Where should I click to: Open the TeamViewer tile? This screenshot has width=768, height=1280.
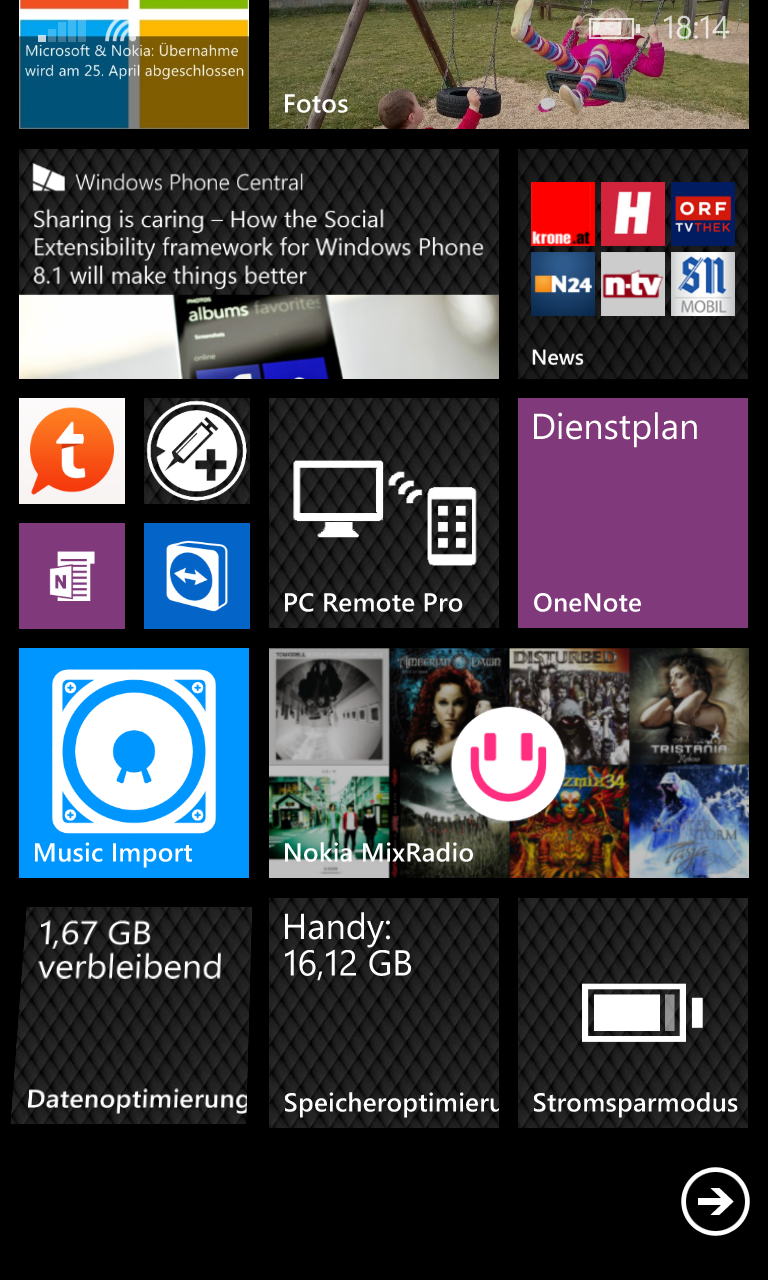197,576
